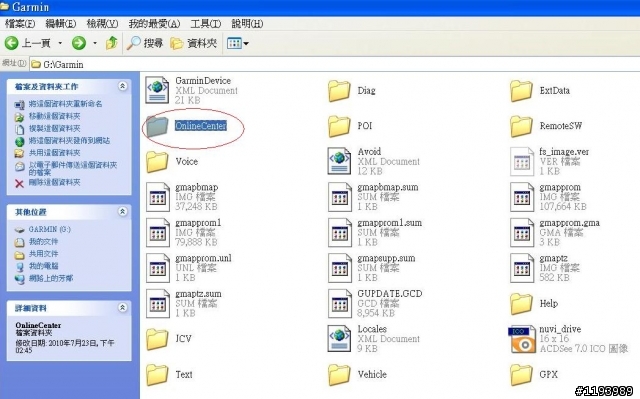Select the gmapprom1 IMG file icon
Screen dimensions: 640x399
[158, 233]
